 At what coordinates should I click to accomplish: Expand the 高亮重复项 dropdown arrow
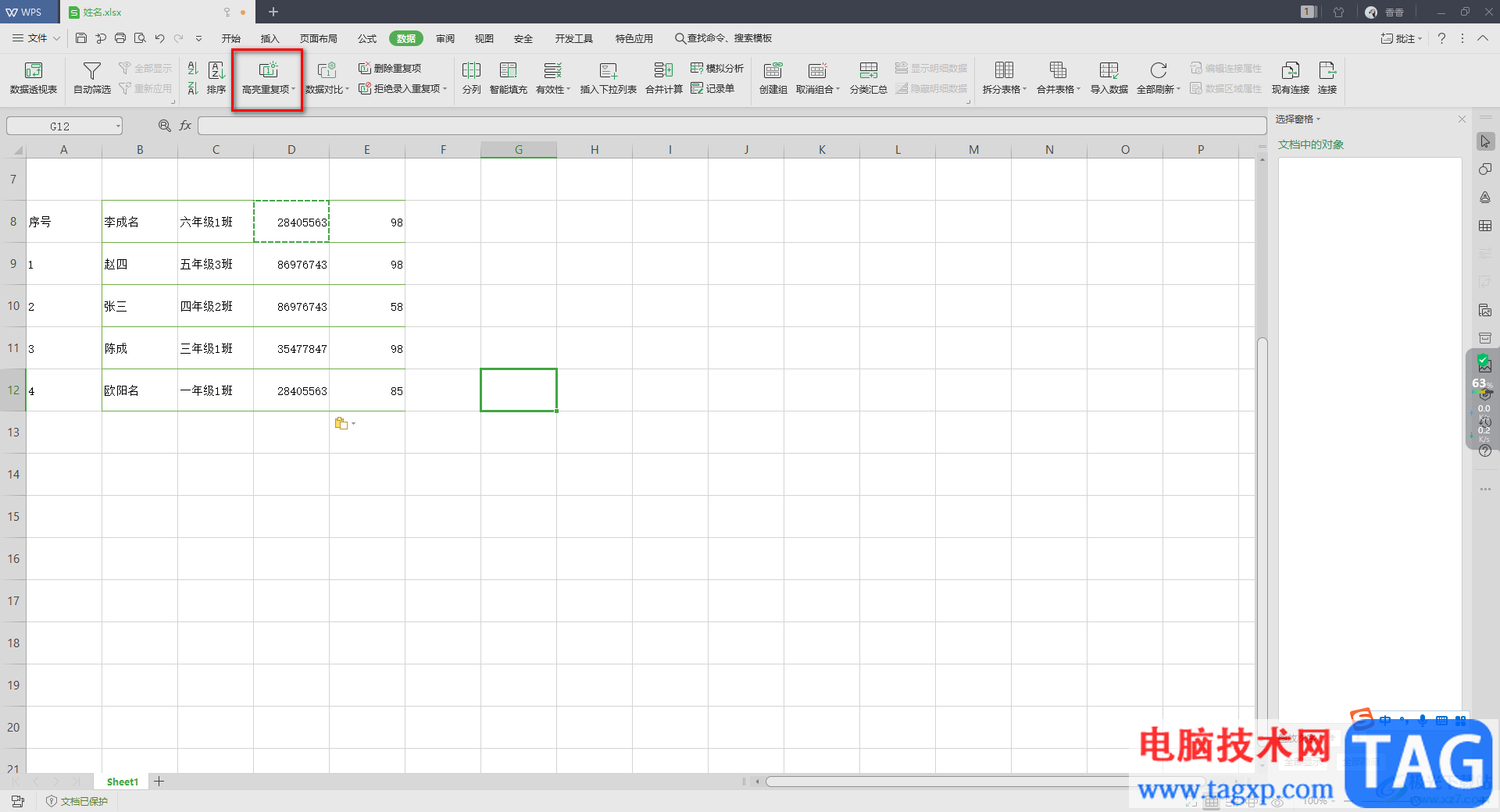point(294,90)
